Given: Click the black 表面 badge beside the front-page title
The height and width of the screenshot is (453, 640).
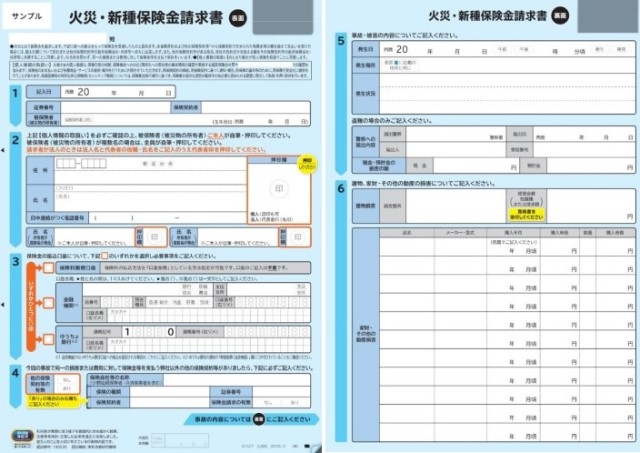Looking at the screenshot, I should coord(237,18).
